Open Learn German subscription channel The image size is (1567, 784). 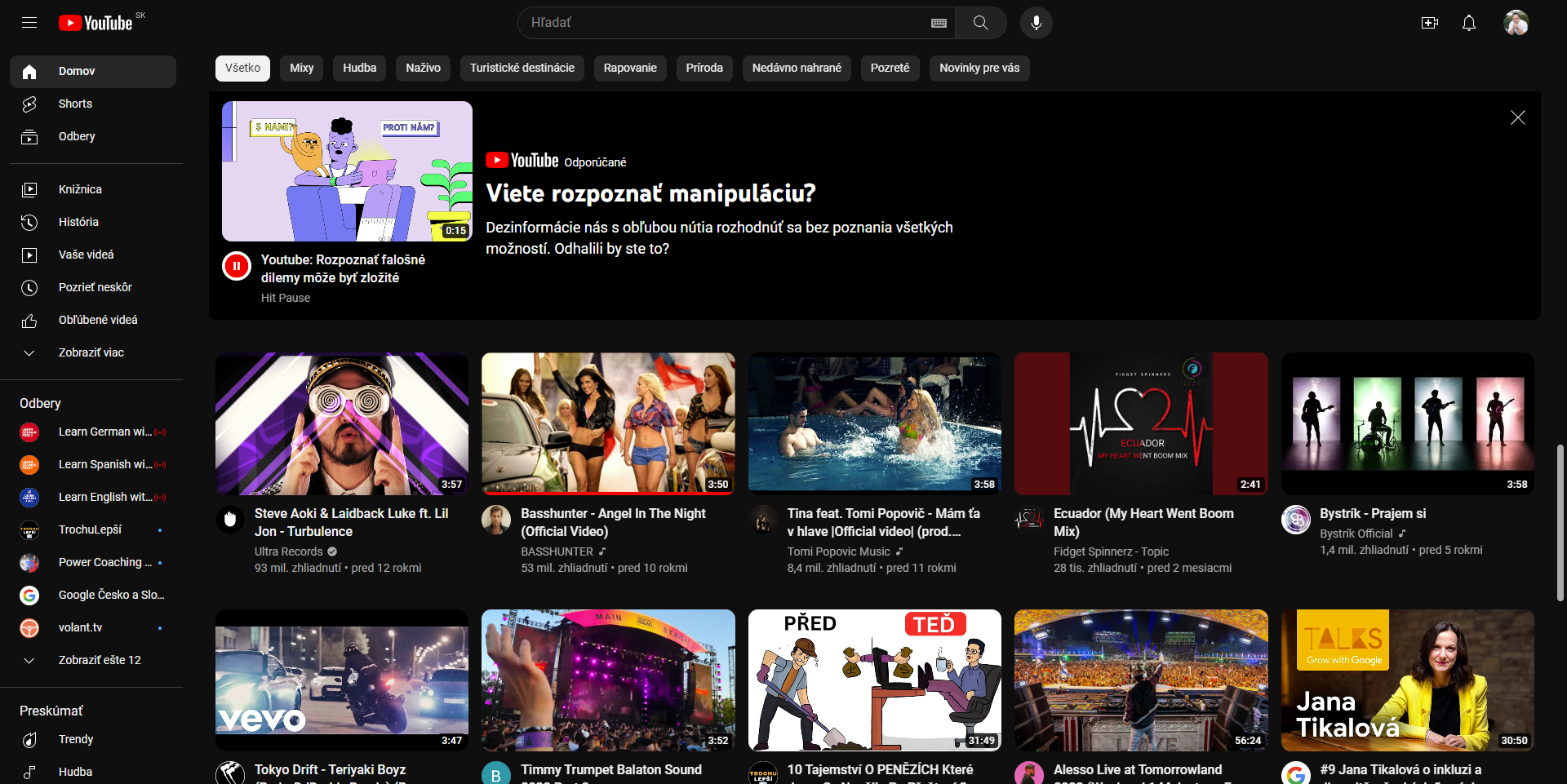tap(93, 432)
